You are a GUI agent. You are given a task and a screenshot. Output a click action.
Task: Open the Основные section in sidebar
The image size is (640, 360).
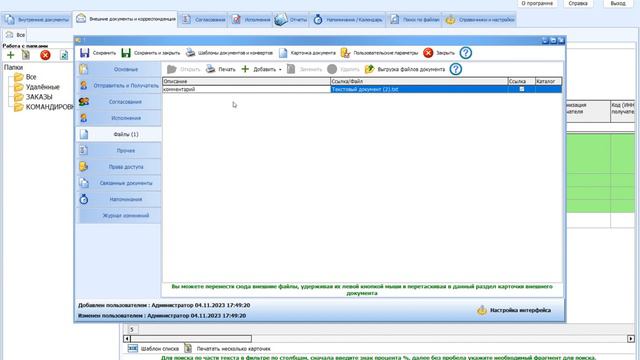tap(118, 69)
